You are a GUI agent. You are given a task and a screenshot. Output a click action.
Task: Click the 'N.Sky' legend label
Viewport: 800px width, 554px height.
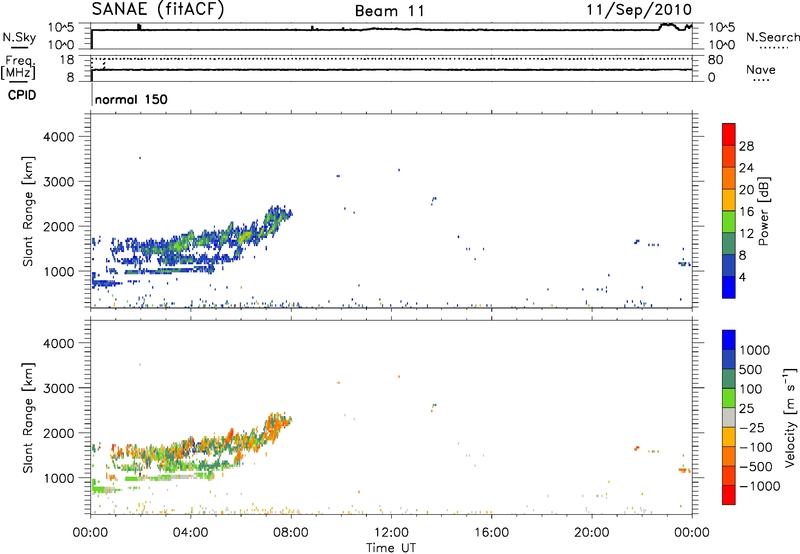pyautogui.click(x=19, y=37)
